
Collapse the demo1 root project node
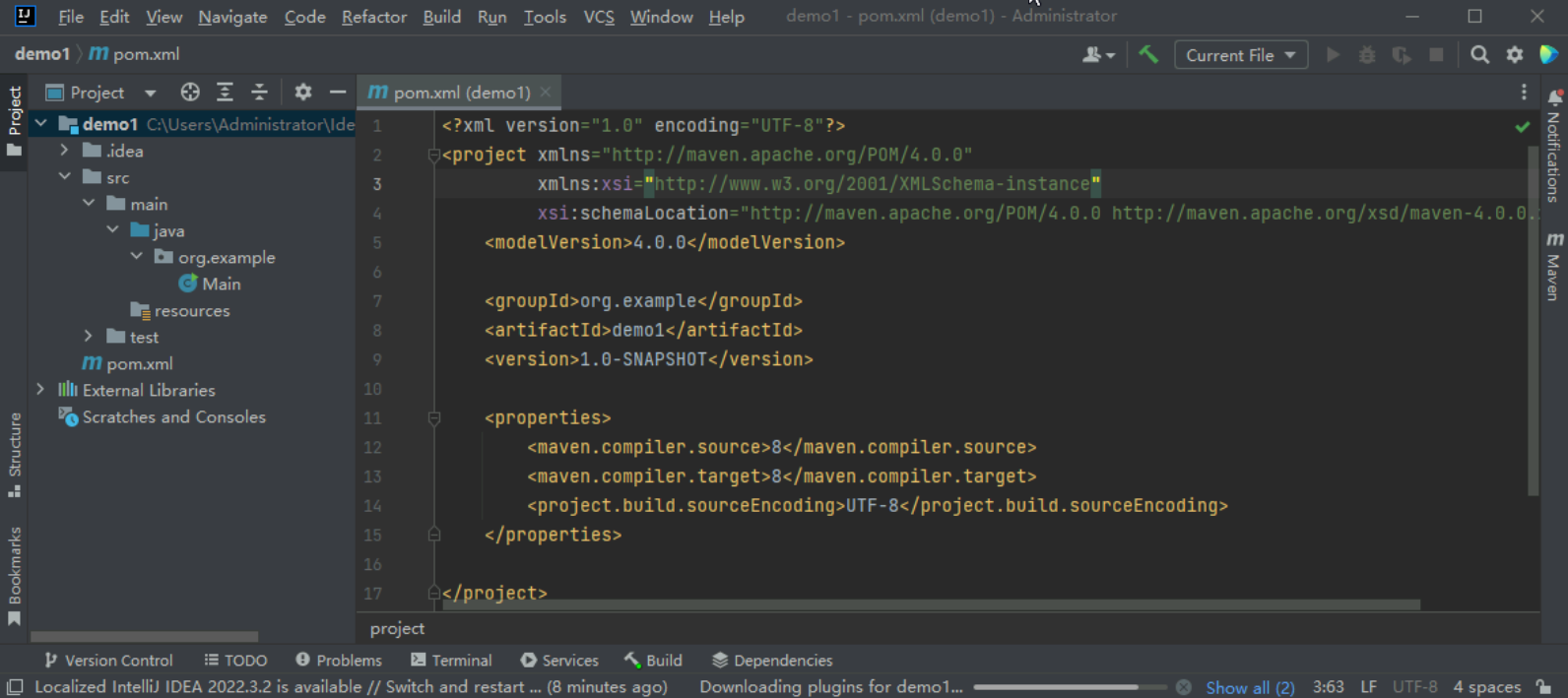tap(41, 124)
